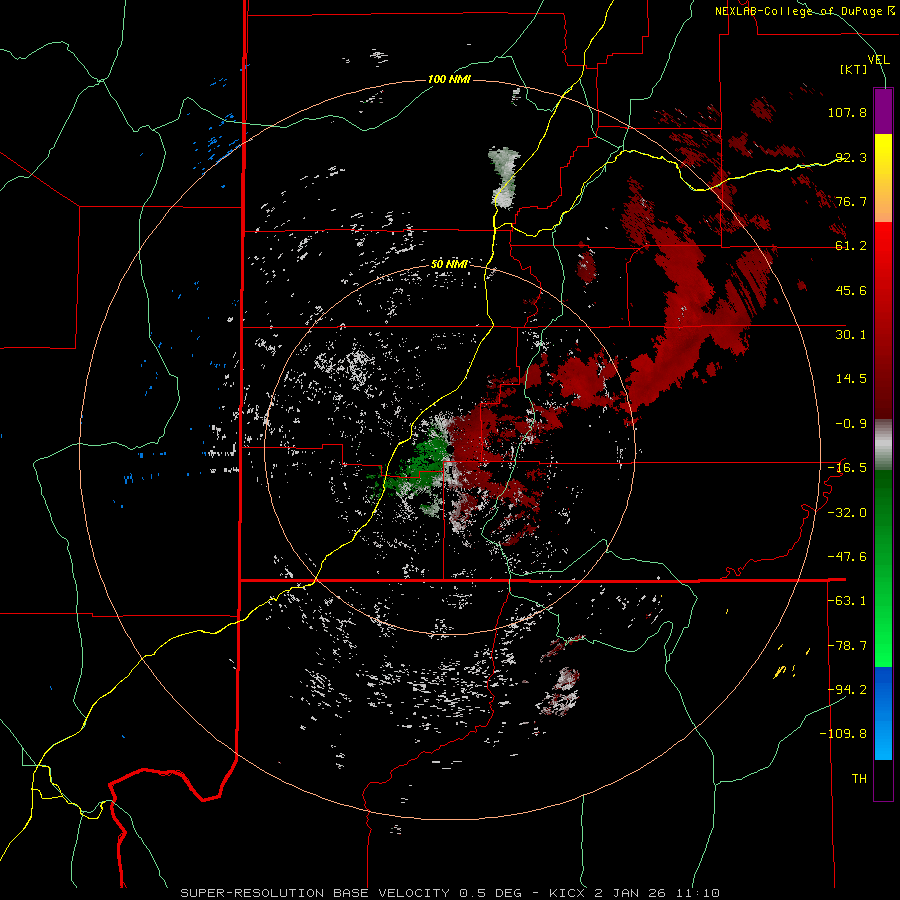The image size is (900, 900).
Task: Click the 2 JAN 26 11:10 timestamp
Action: coord(657,893)
